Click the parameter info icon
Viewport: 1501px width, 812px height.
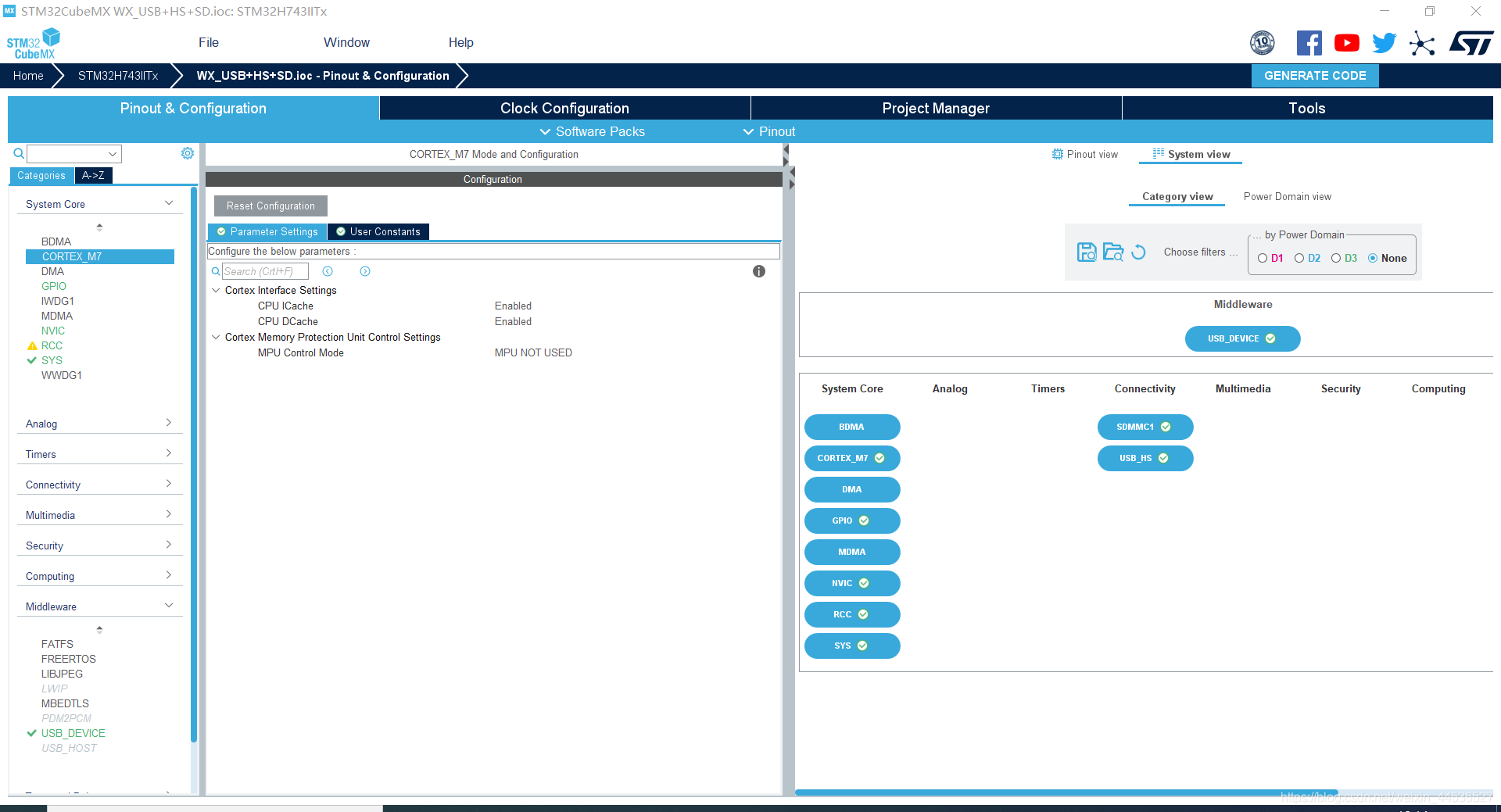click(759, 271)
